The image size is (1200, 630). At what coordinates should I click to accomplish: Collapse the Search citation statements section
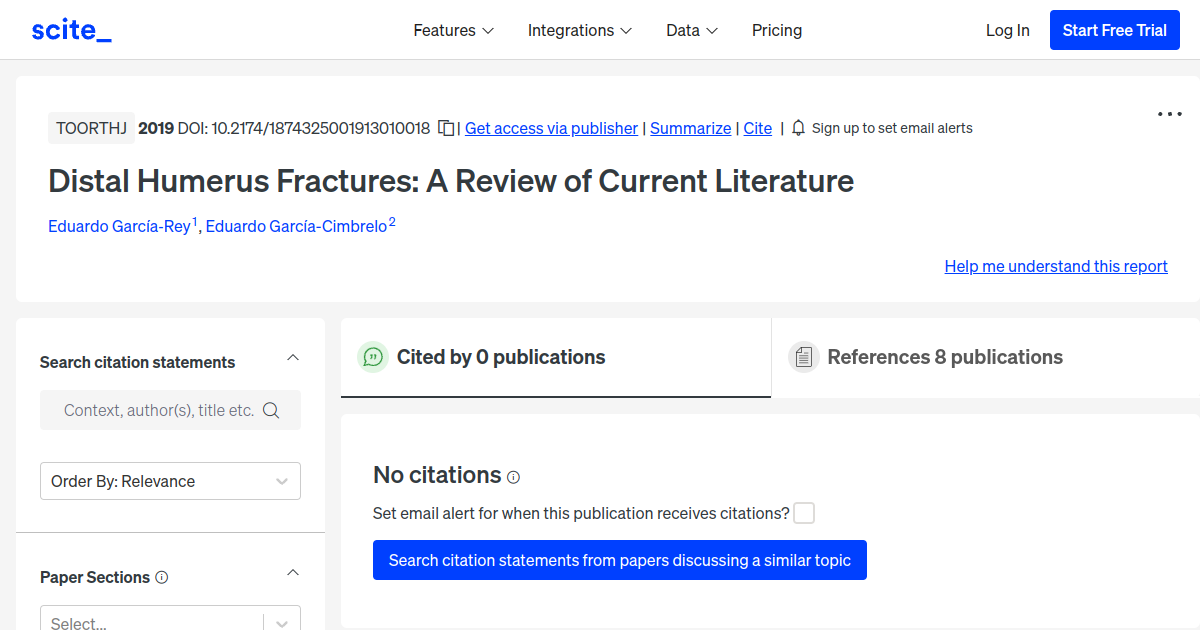tap(293, 357)
